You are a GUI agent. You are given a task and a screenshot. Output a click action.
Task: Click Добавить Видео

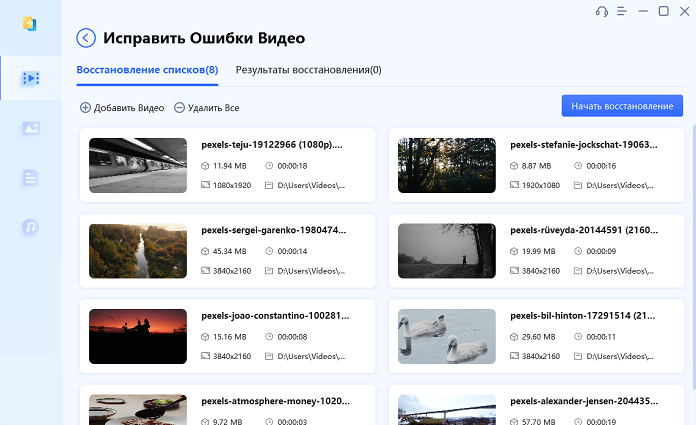tap(122, 108)
